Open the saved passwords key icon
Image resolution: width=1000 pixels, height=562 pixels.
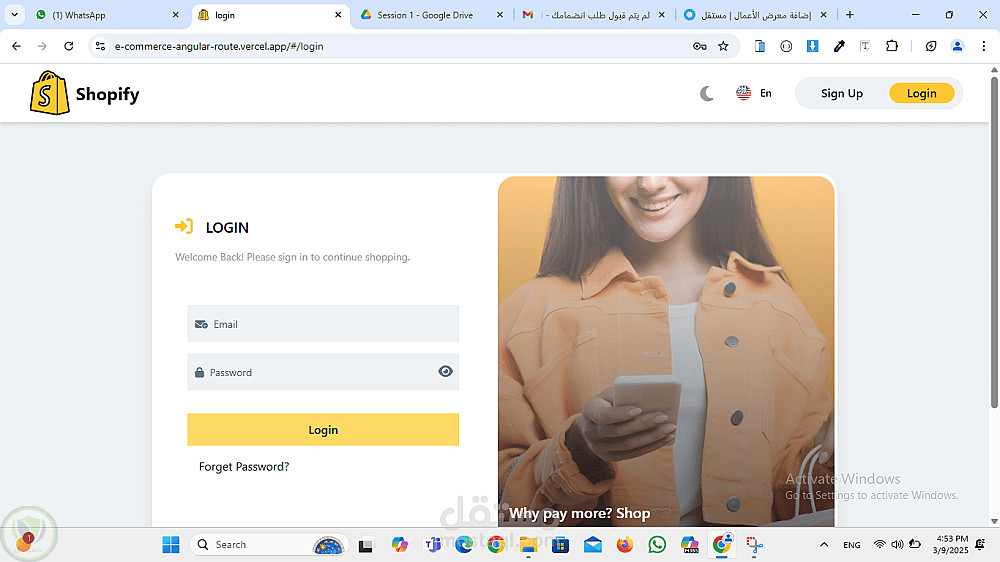700,46
